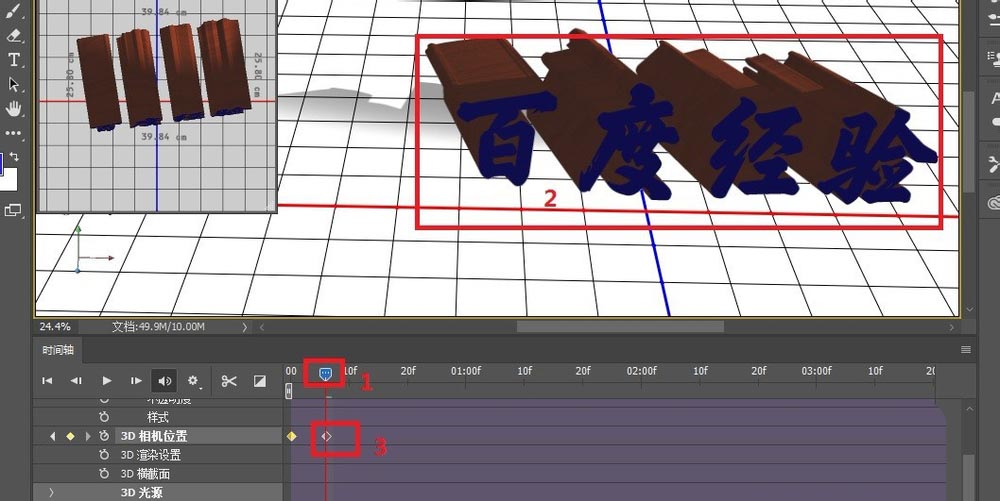Select the 3D 相机位置 track label

click(x=154, y=436)
